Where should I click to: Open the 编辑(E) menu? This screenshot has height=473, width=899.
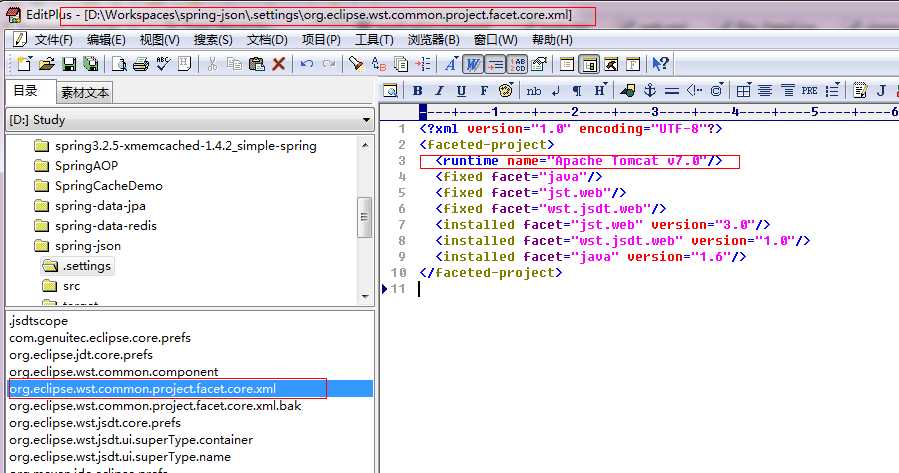click(106, 40)
